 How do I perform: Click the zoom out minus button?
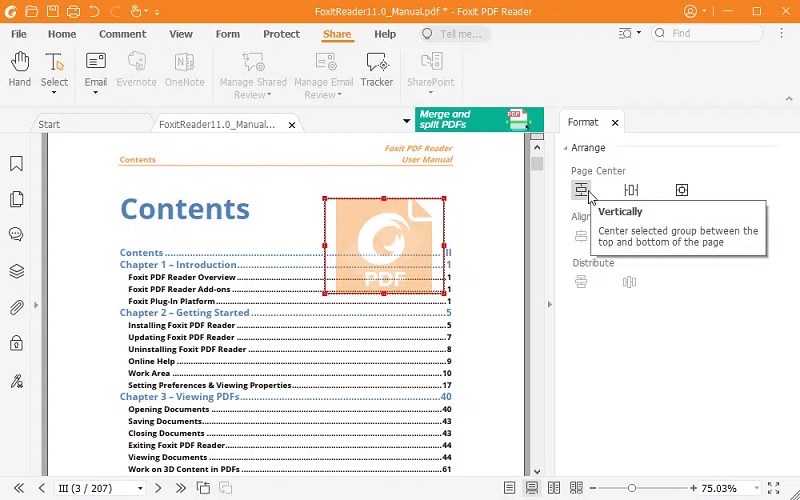(x=592, y=488)
